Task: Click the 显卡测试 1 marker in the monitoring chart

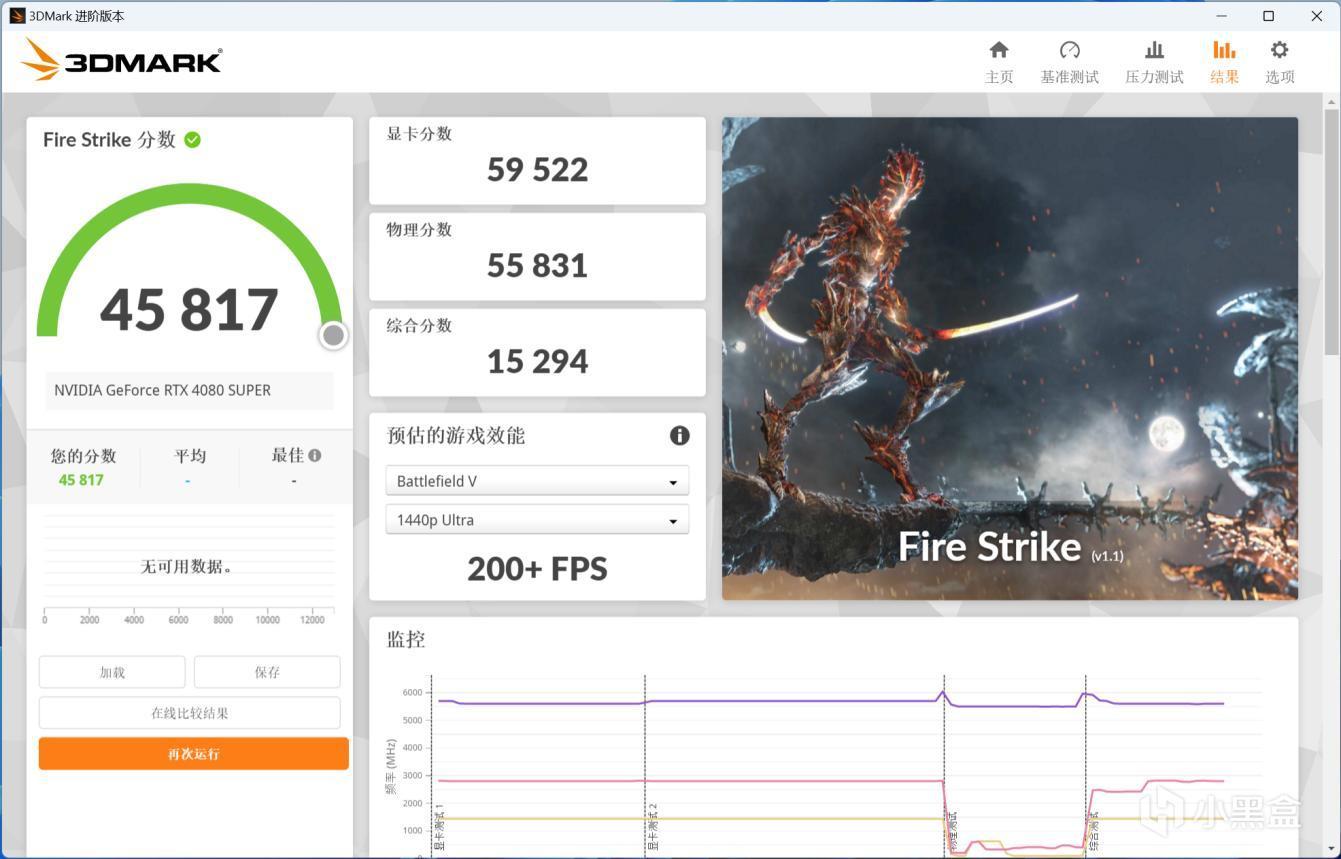Action: (x=439, y=827)
